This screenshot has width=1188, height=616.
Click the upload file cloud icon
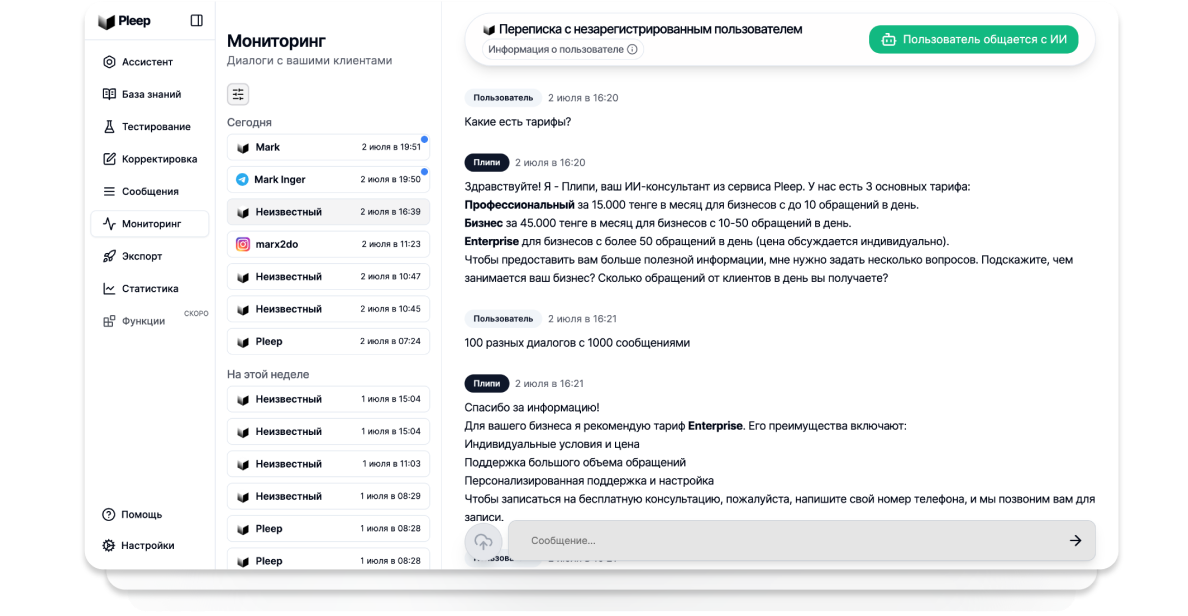tap(483, 541)
